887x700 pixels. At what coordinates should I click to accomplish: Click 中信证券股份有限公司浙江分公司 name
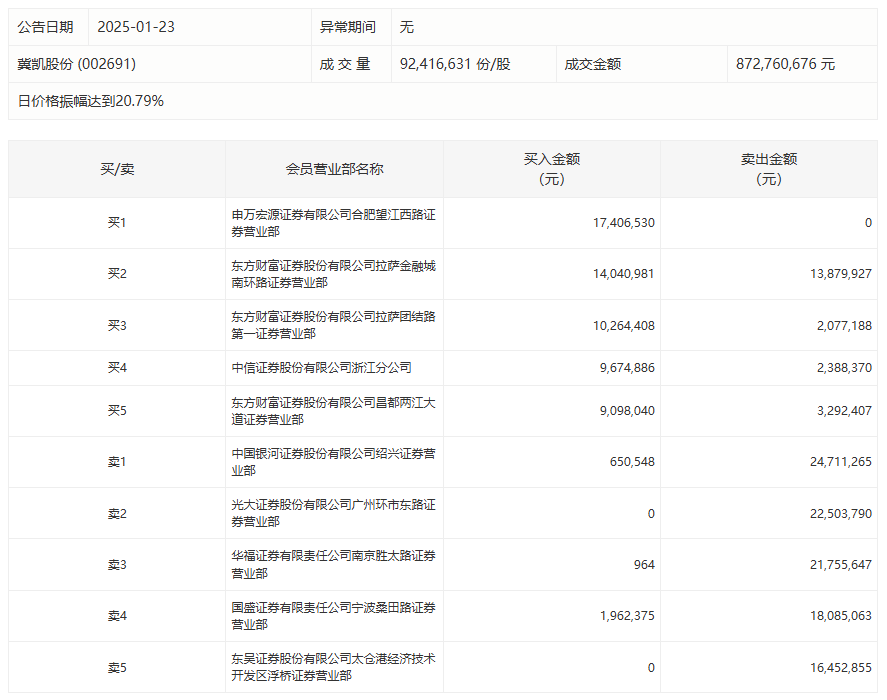[321, 368]
